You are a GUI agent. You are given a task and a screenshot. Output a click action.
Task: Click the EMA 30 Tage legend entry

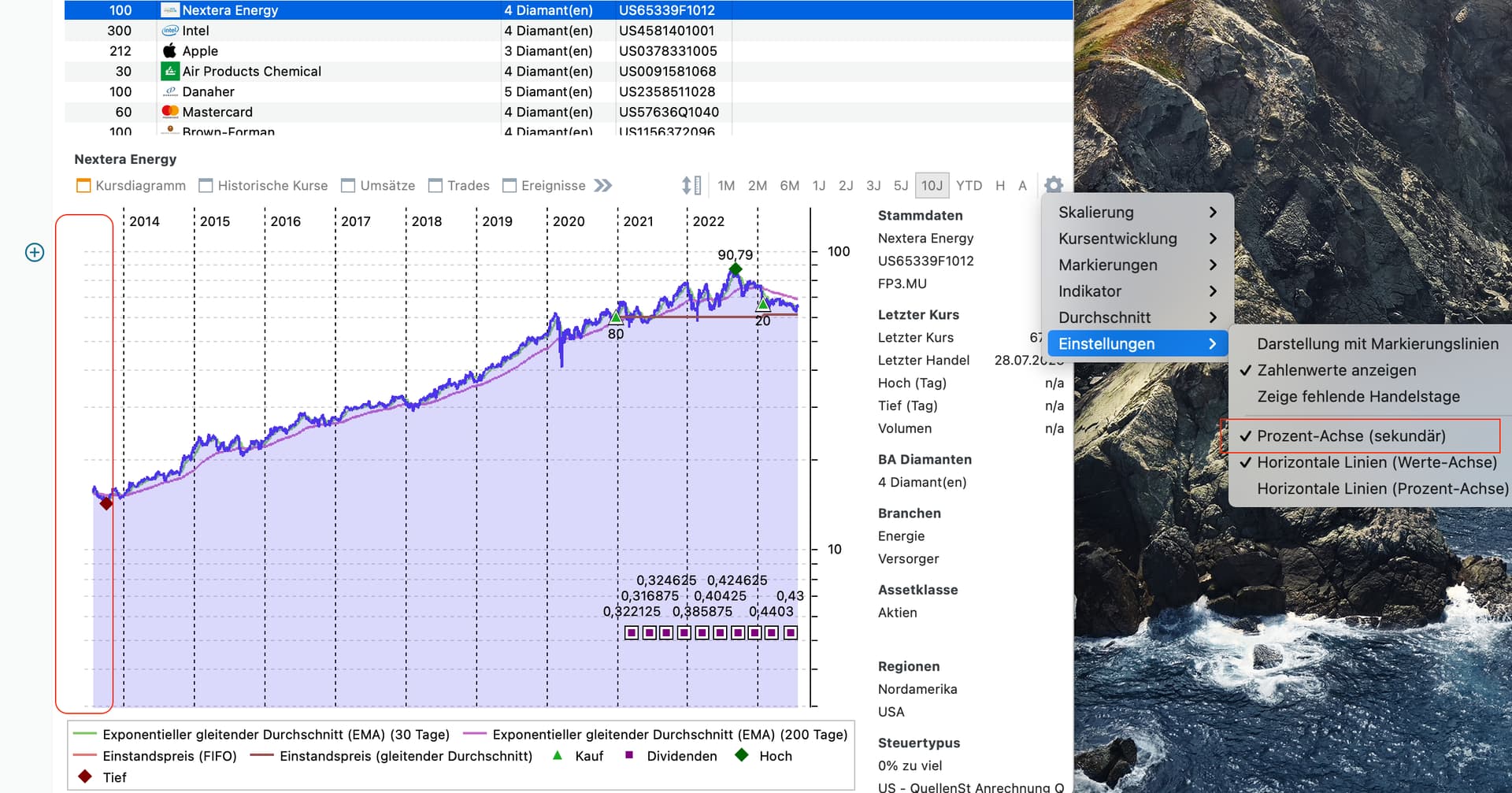tap(261, 735)
